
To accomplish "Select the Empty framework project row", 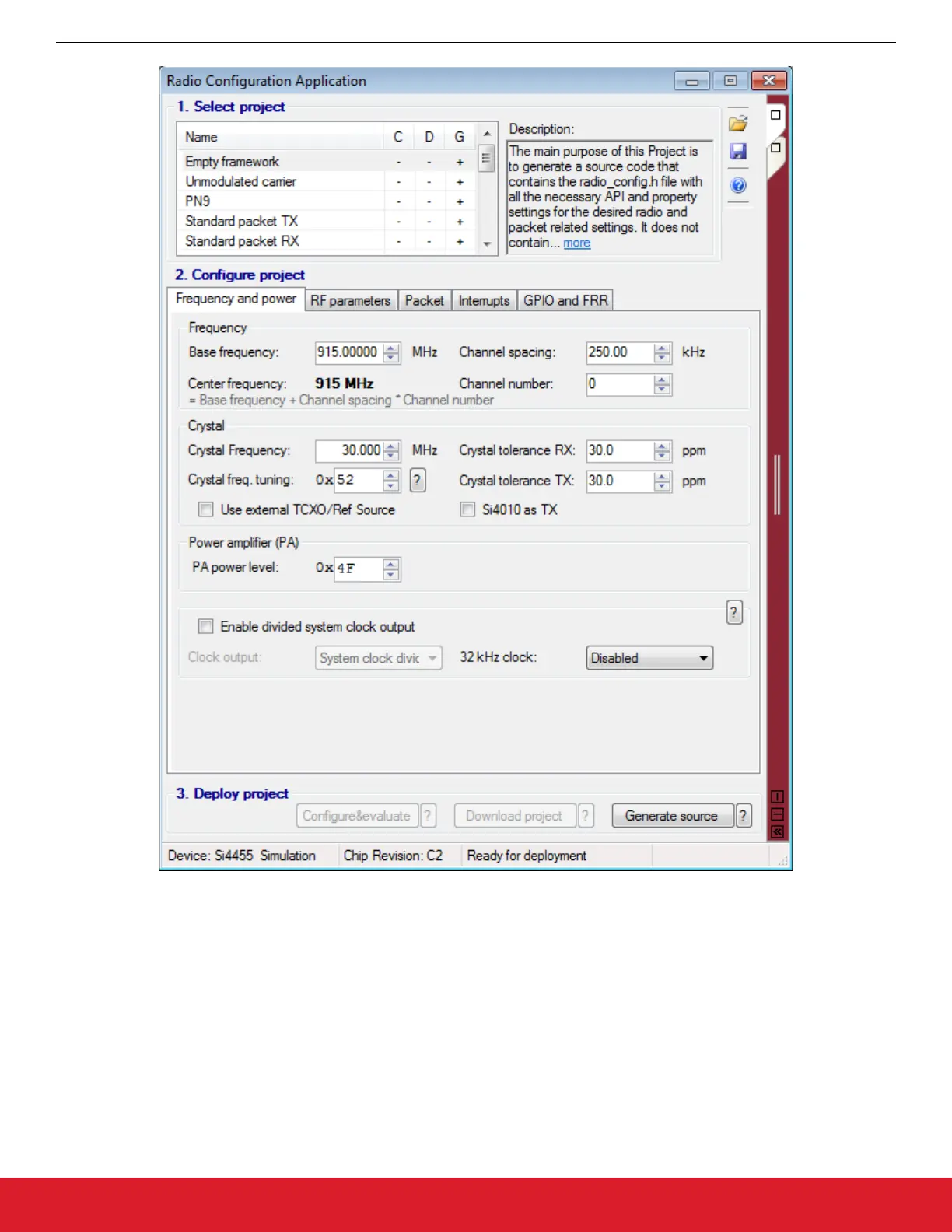I will [328, 162].
